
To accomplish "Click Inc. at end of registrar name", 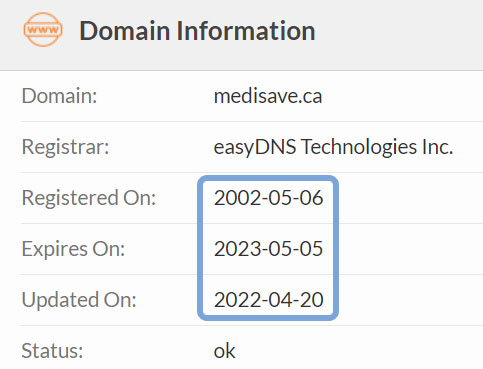I will tap(438, 147).
